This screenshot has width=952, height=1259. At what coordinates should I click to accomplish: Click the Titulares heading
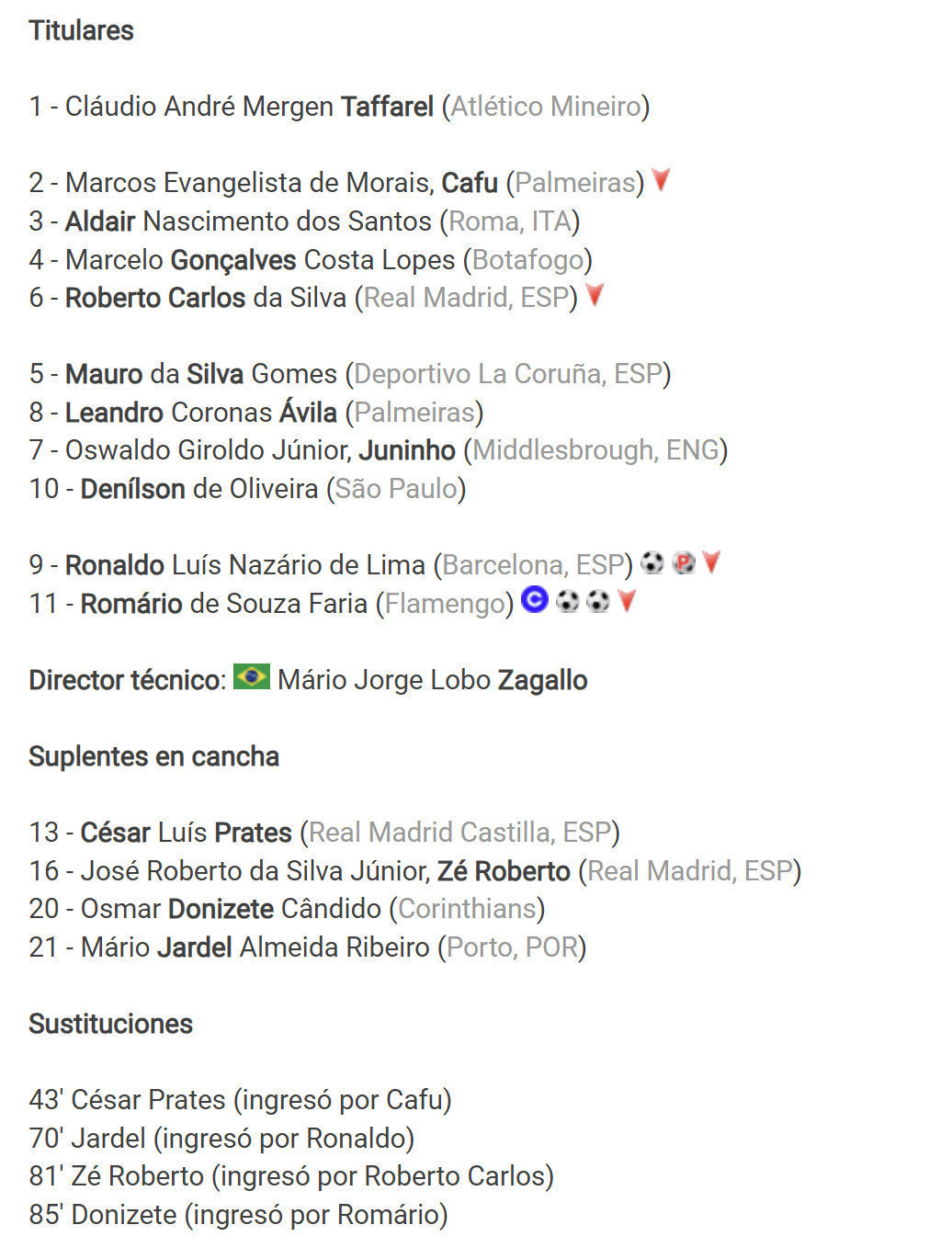pyautogui.click(x=81, y=30)
